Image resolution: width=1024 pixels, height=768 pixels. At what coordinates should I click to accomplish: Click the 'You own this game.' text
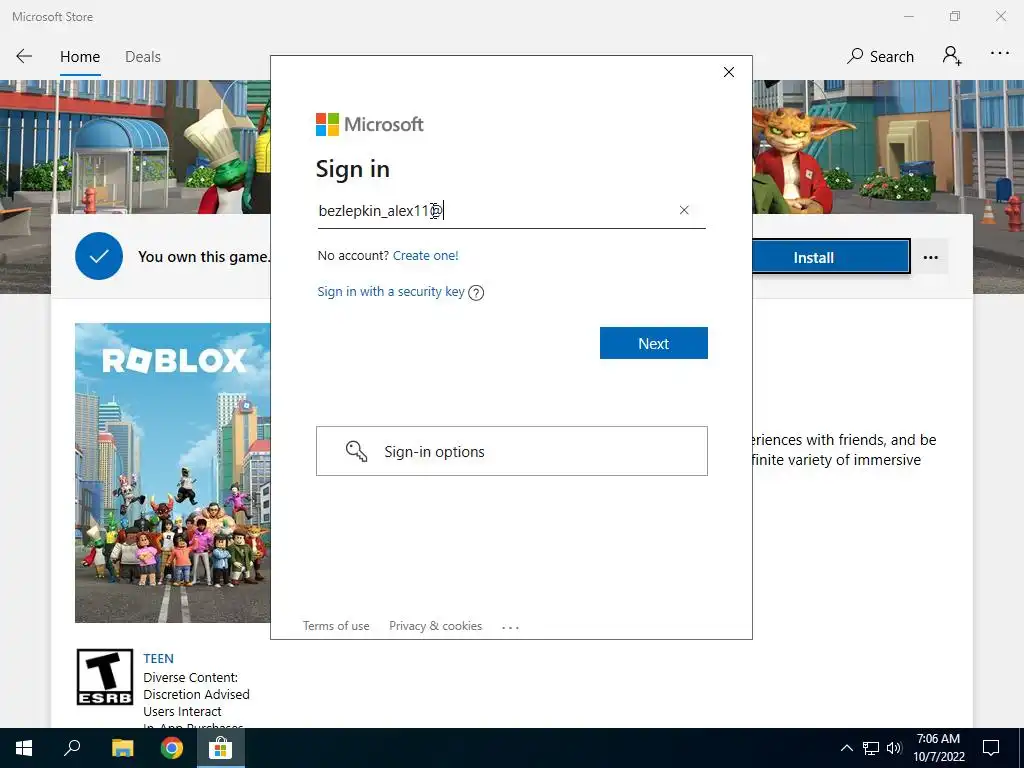(204, 257)
